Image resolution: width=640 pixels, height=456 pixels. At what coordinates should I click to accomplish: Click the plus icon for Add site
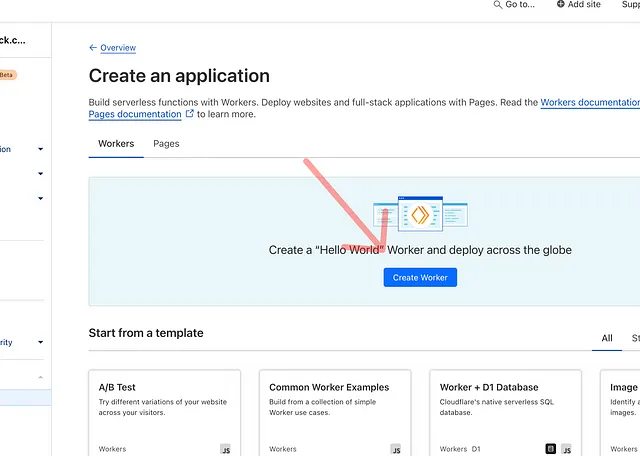click(561, 4)
